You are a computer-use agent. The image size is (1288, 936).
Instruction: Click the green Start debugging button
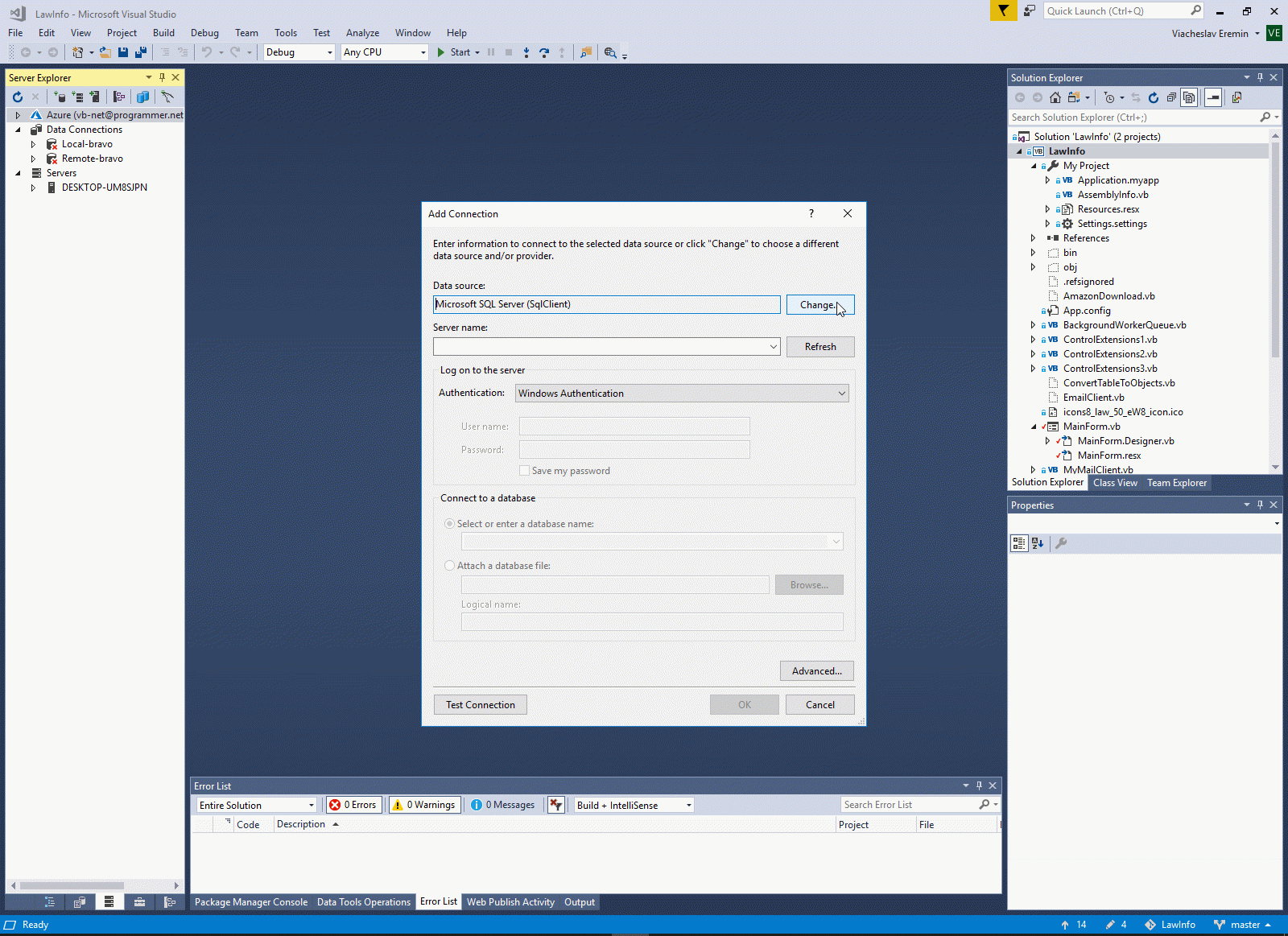tap(454, 52)
